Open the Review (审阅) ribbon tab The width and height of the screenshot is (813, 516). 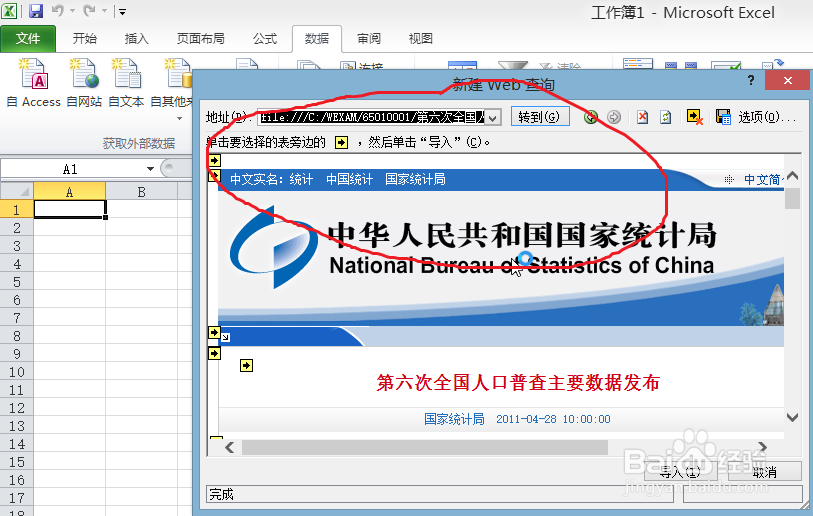pos(369,38)
